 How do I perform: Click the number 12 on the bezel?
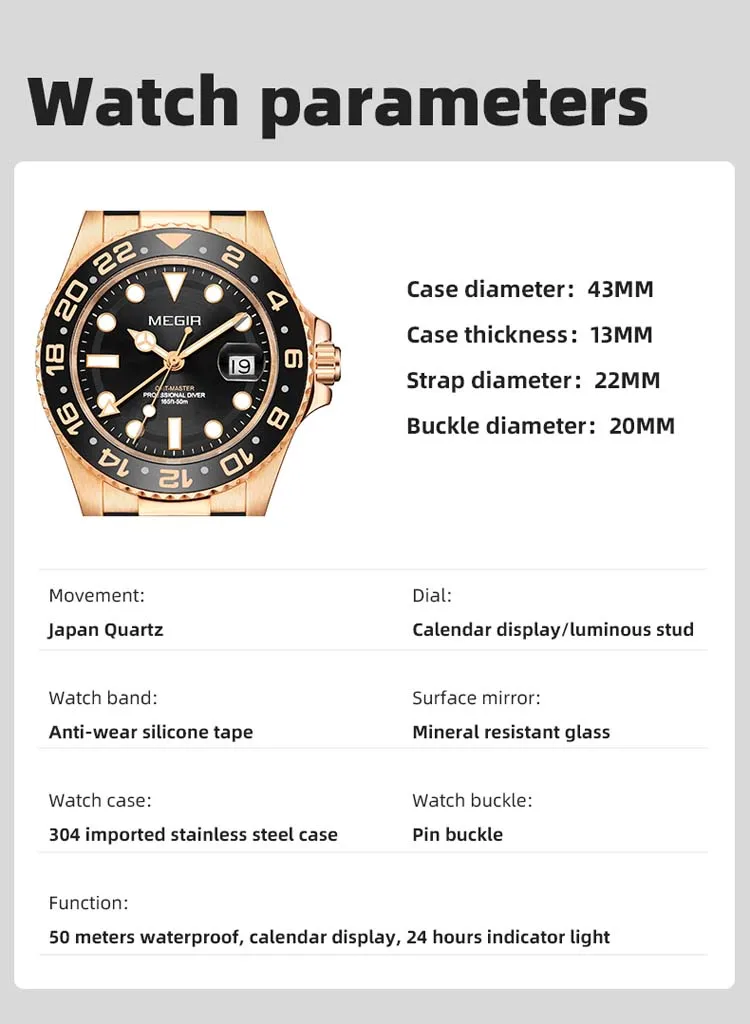click(x=175, y=479)
